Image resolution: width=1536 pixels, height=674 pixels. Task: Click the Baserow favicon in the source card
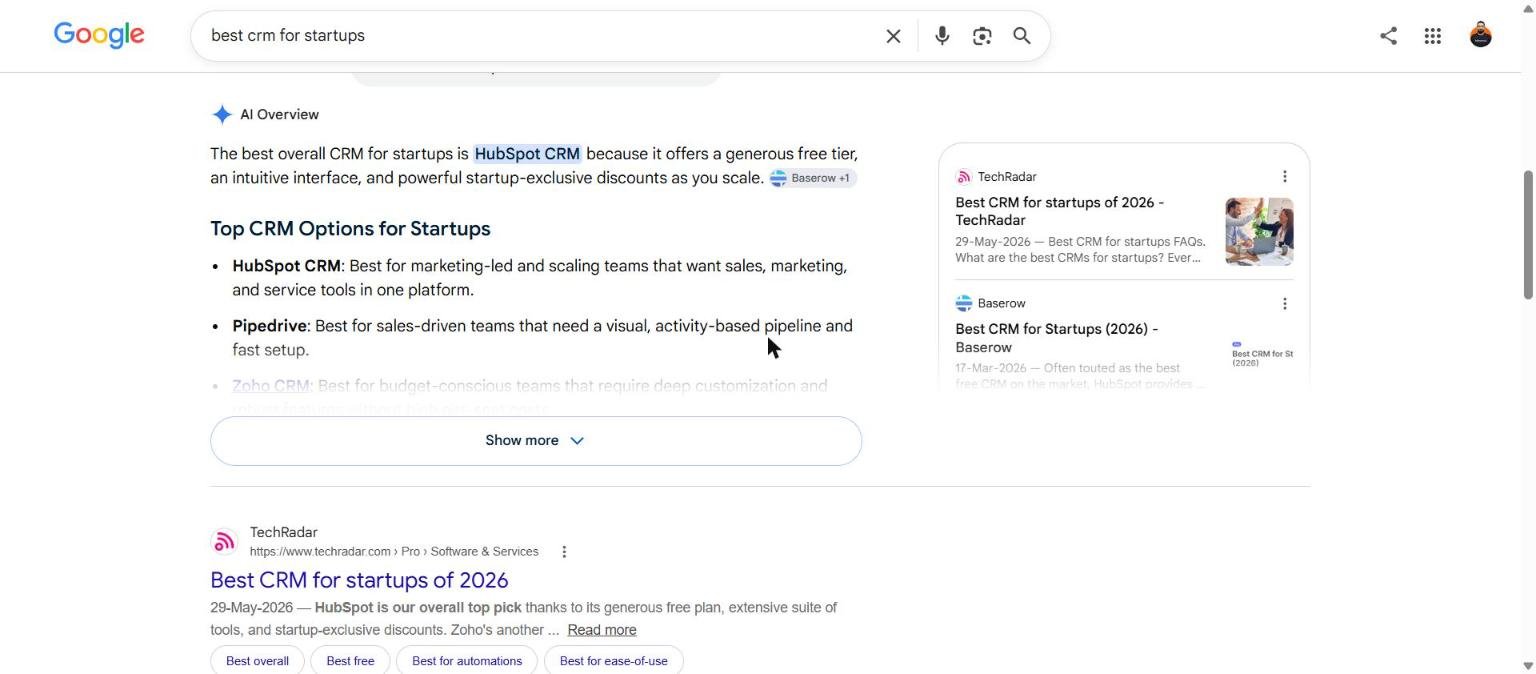(964, 304)
